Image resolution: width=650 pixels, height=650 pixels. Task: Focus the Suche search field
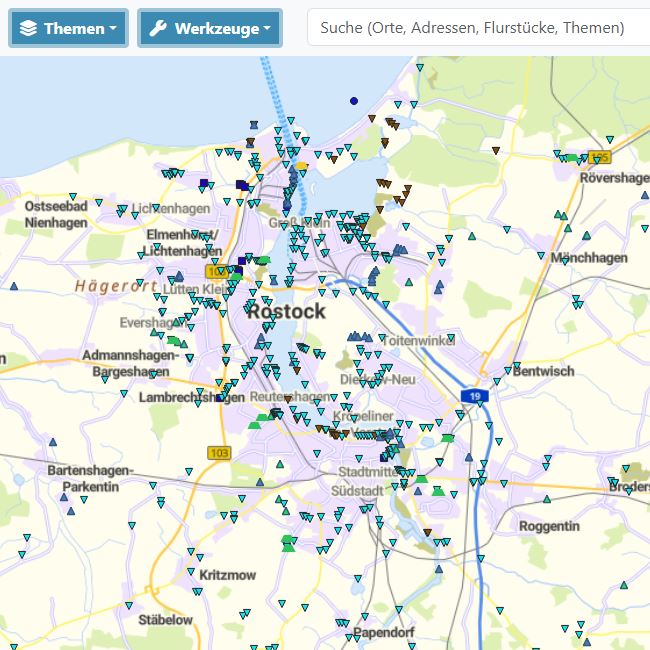click(x=479, y=28)
